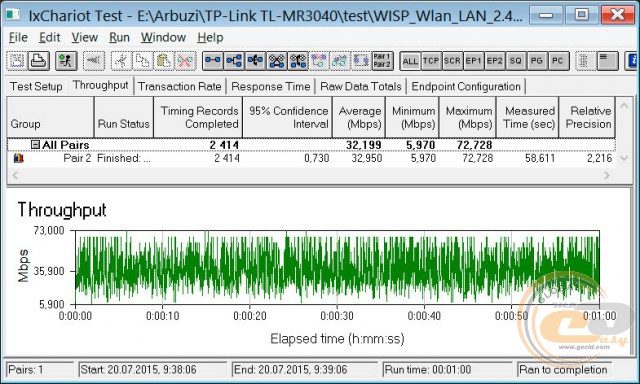Collapse the All Pairs group
The height and width of the screenshot is (384, 640).
36,144
